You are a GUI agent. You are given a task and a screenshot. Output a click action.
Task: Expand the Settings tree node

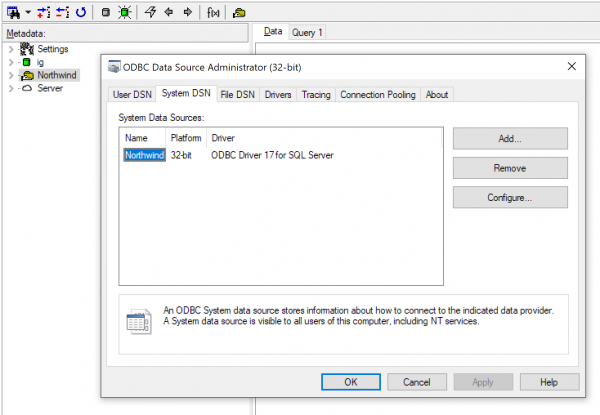[11, 49]
